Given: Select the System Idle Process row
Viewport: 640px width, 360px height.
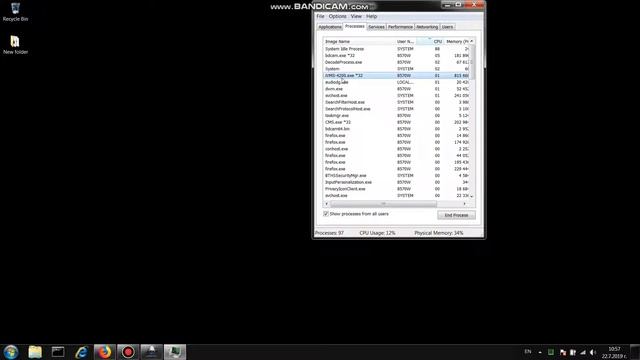Looking at the screenshot, I should tap(396, 49).
